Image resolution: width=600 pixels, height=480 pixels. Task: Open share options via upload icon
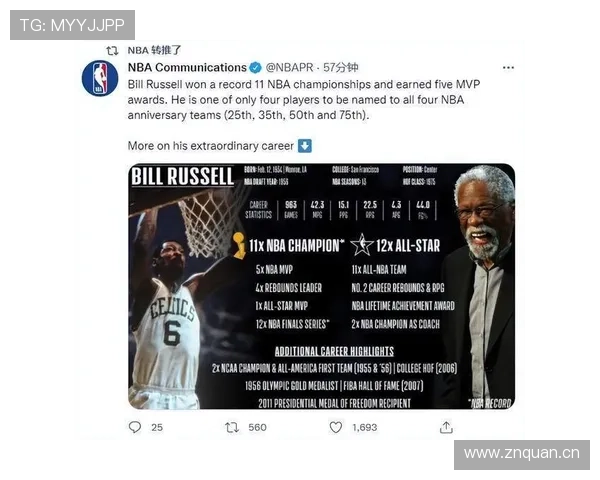point(446,427)
